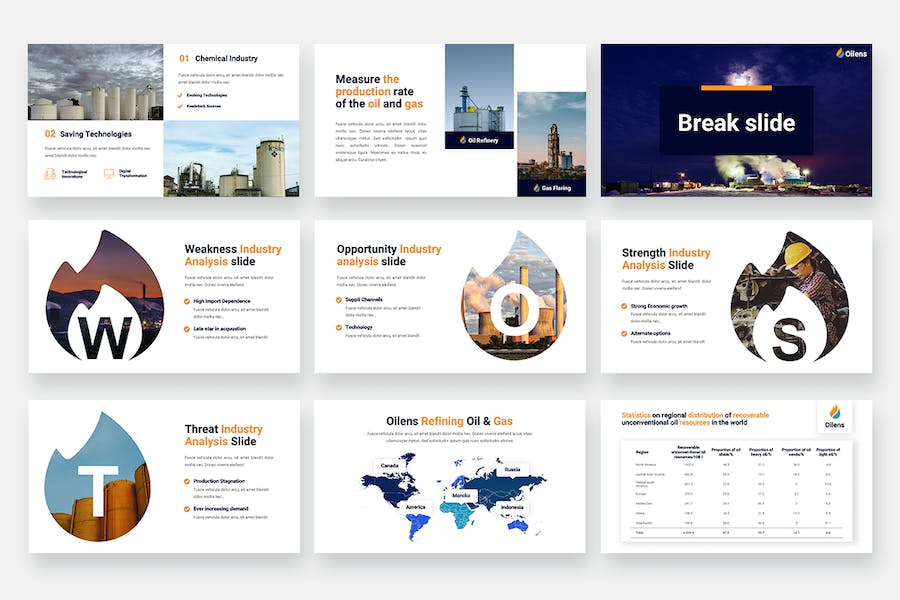Click the flame icon beside Oil Refinery
Viewport: 900px width, 600px height.
tap(462, 141)
